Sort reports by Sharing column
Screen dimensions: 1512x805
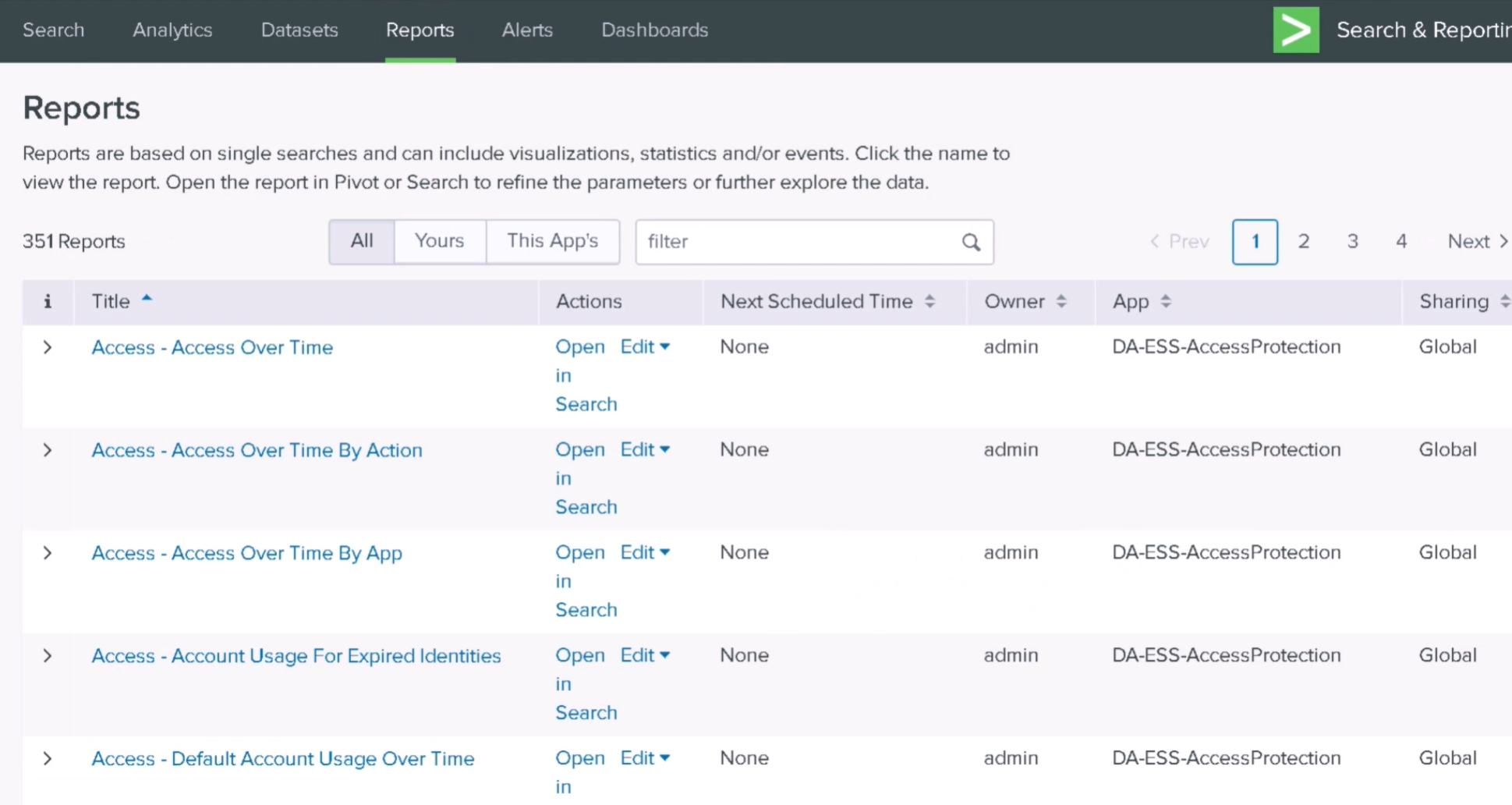point(1505,302)
